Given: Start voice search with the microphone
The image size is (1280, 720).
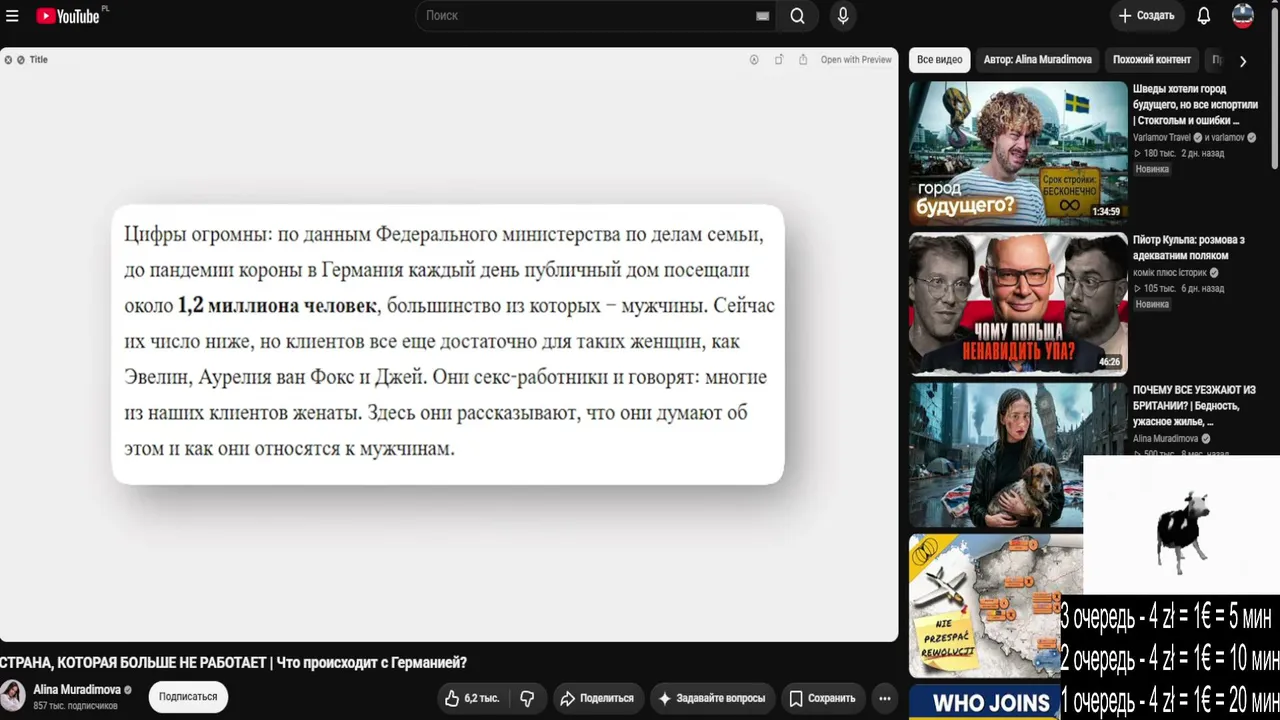Looking at the screenshot, I should click(x=843, y=16).
